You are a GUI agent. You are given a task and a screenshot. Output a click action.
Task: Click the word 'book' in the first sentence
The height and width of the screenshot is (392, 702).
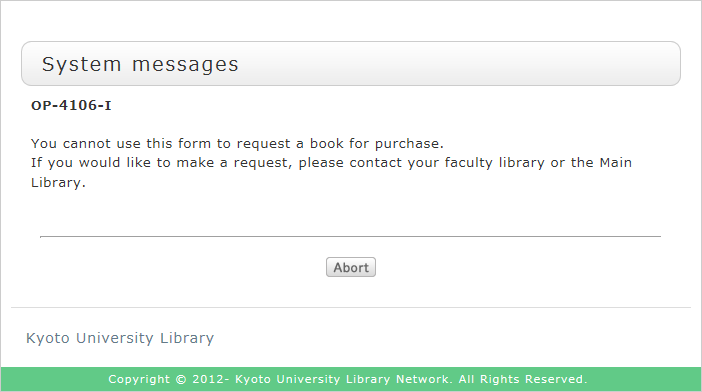click(327, 144)
